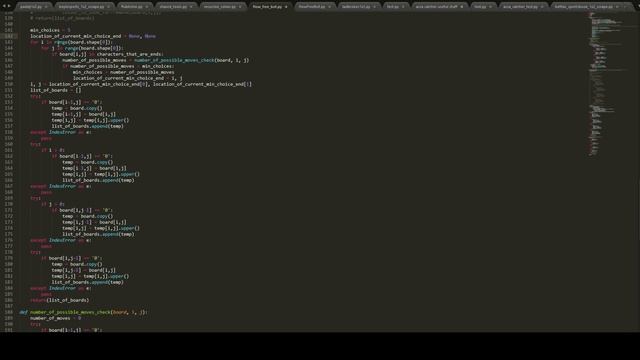This screenshot has height=360, width=640.
Task: Click the tab bar scroll-right arrow
Action: point(9,6)
